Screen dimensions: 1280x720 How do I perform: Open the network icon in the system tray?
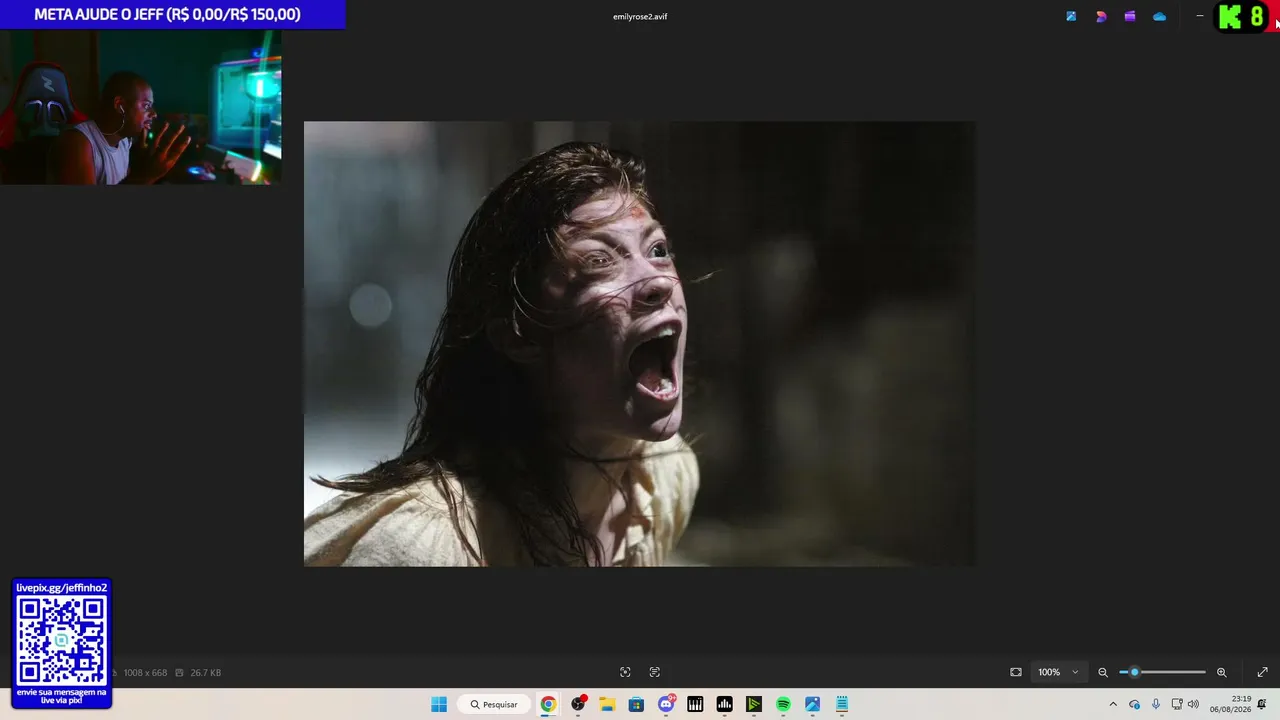click(x=1177, y=704)
